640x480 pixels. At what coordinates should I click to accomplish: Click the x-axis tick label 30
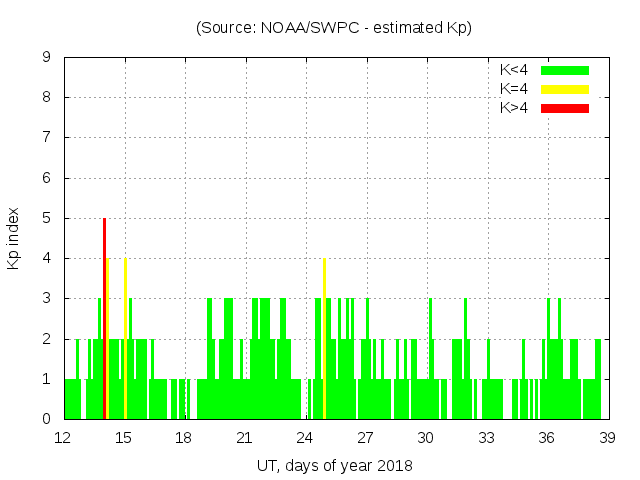tap(426, 437)
